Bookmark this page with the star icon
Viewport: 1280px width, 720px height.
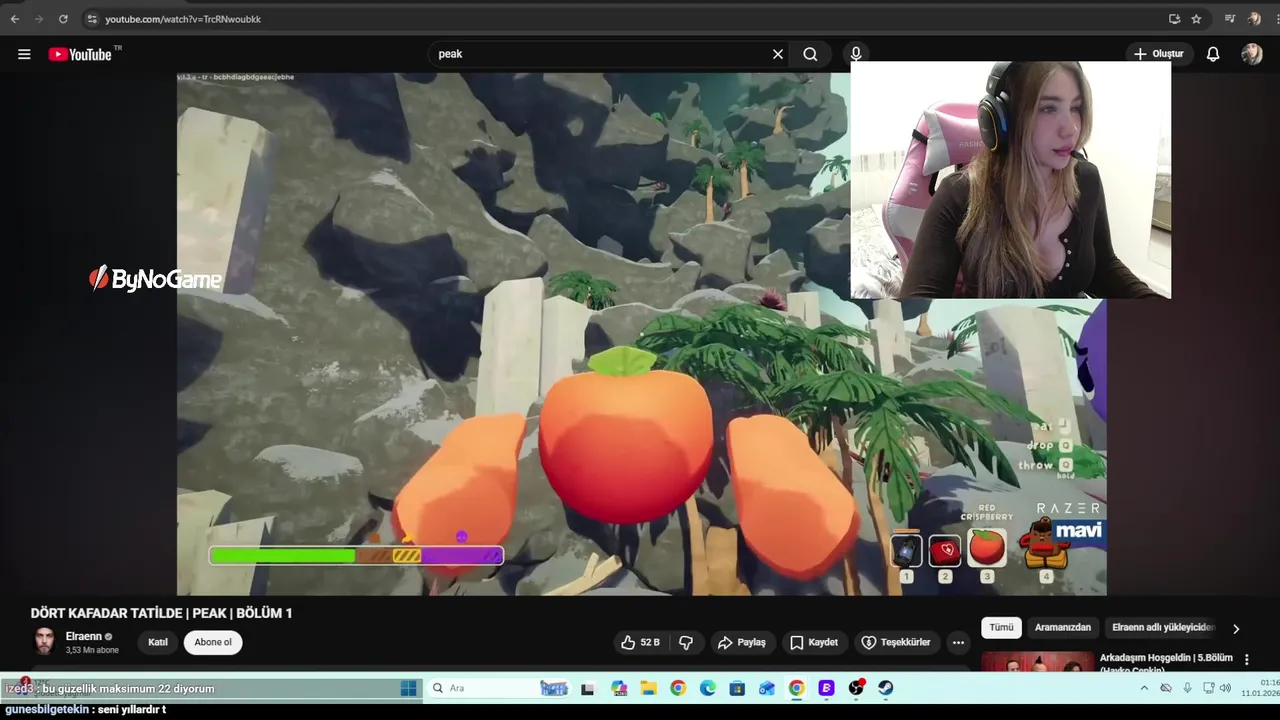point(1196,19)
